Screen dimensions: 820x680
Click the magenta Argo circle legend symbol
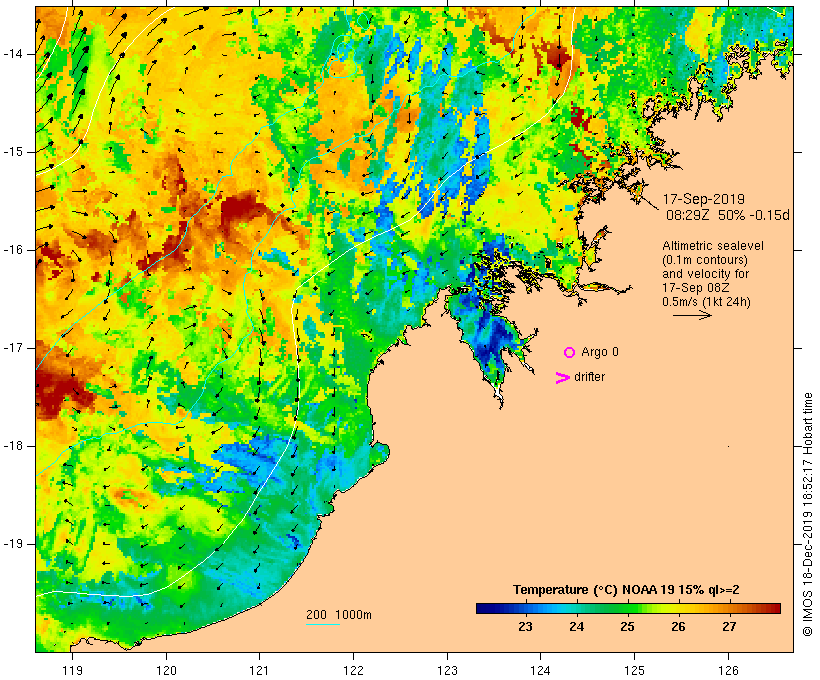(x=570, y=353)
